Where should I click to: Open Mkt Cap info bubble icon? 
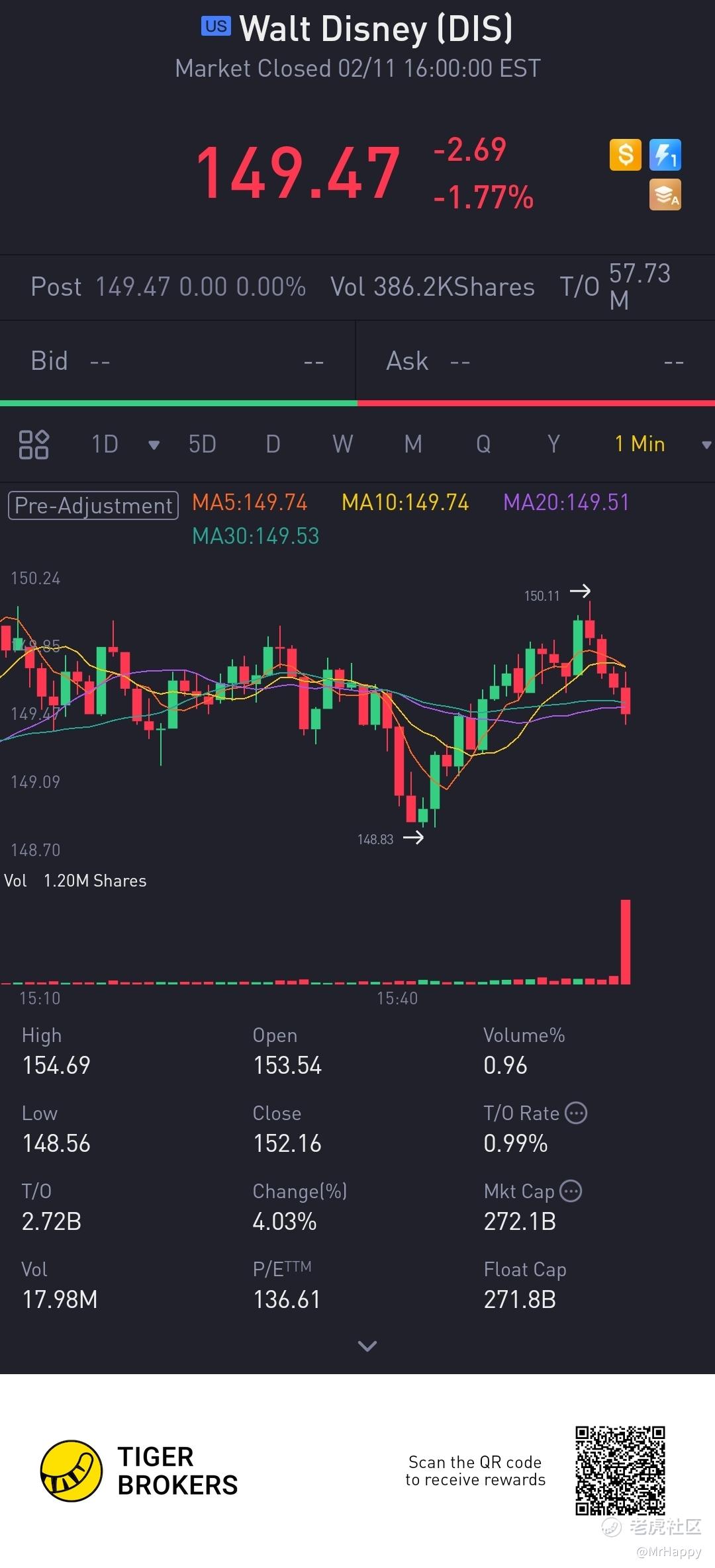[571, 1191]
